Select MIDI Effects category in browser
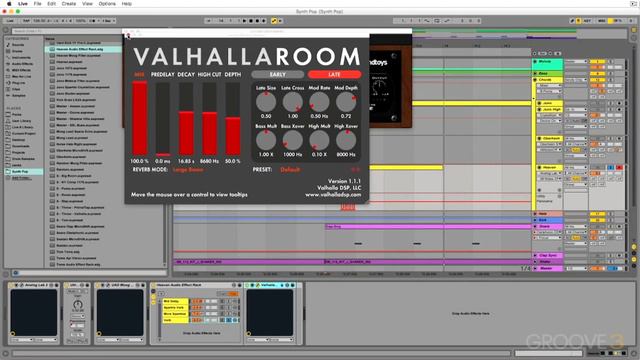Screen dimensions: 640x360 tap(22, 70)
